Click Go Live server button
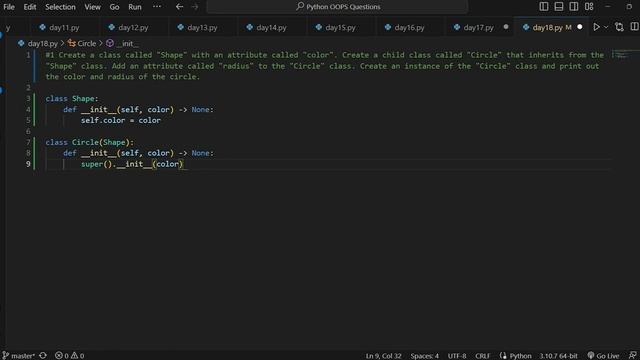Viewport: 640px width, 360px height. [603, 356]
